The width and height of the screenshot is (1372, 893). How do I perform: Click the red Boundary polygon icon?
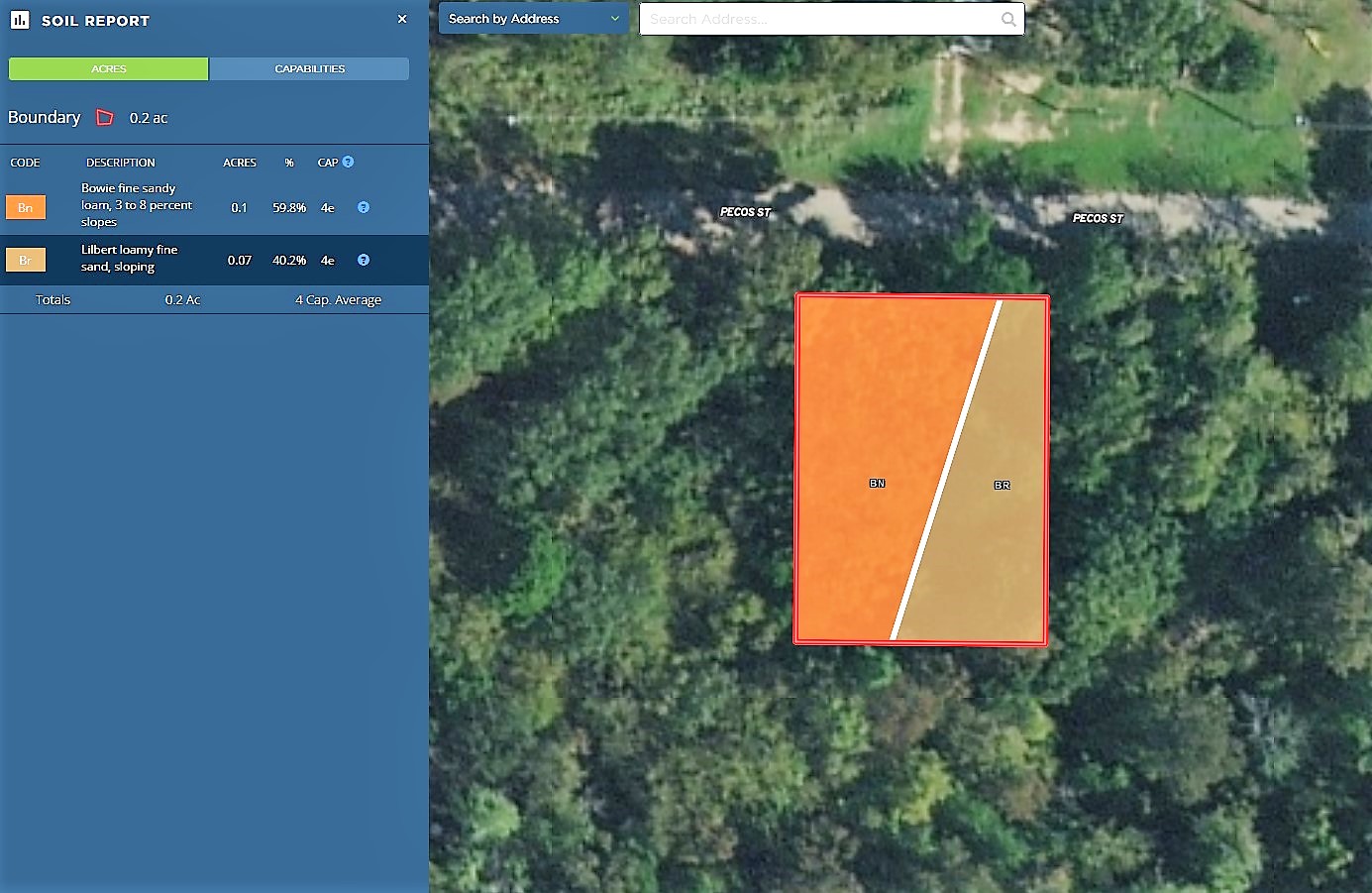point(104,118)
